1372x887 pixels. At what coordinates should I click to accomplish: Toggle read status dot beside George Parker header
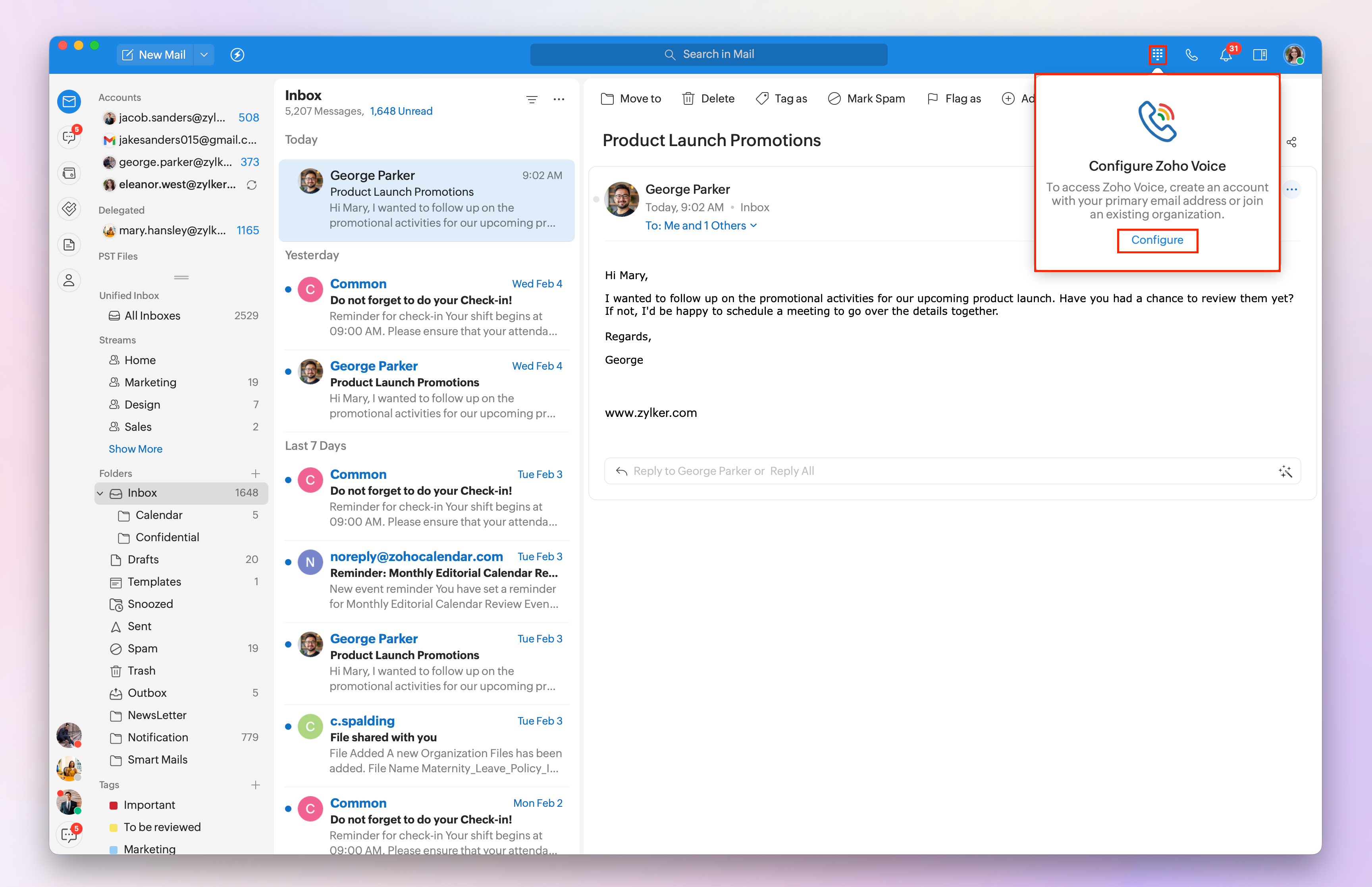[596, 199]
